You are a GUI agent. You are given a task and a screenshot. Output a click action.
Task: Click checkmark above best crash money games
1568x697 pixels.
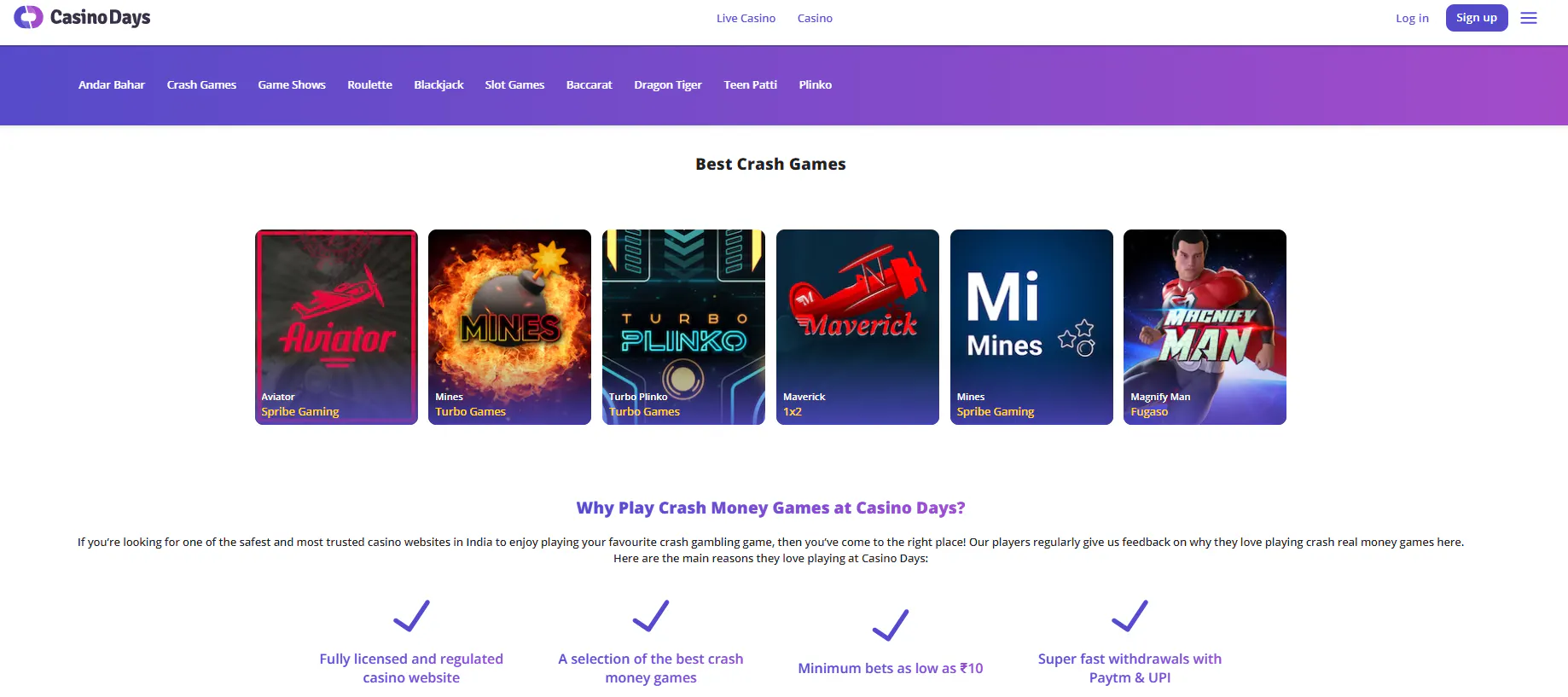[651, 616]
